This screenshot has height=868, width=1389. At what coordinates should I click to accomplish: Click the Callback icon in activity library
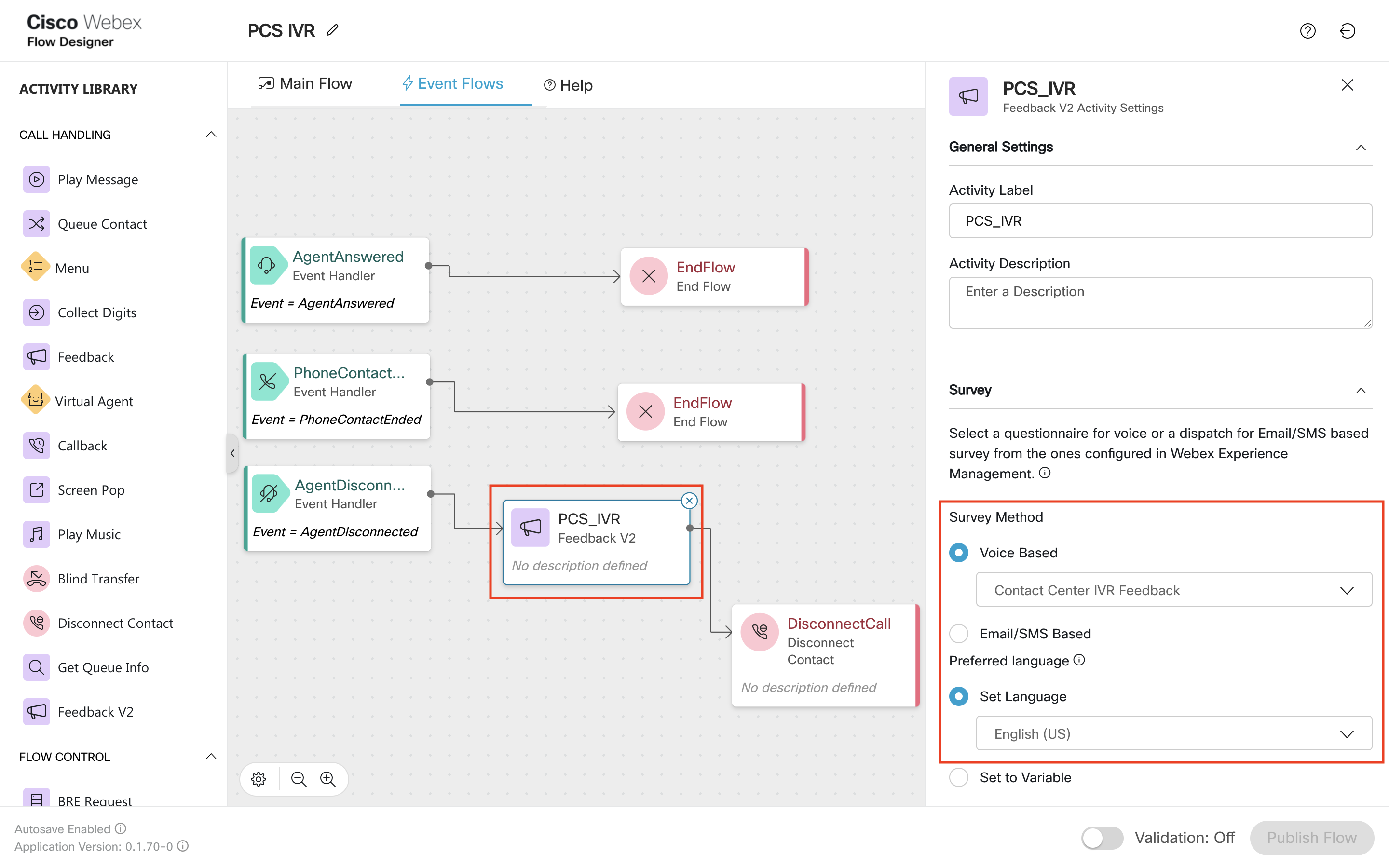35,445
